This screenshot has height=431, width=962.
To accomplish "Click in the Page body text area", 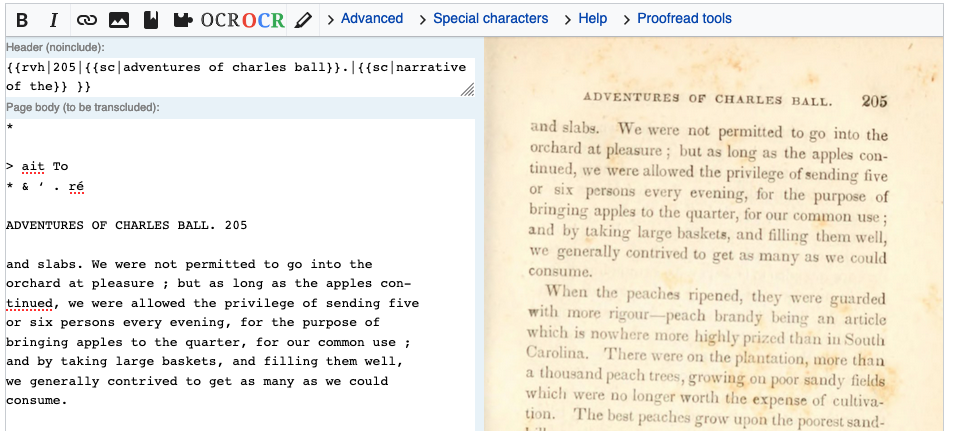I will [x=240, y=275].
